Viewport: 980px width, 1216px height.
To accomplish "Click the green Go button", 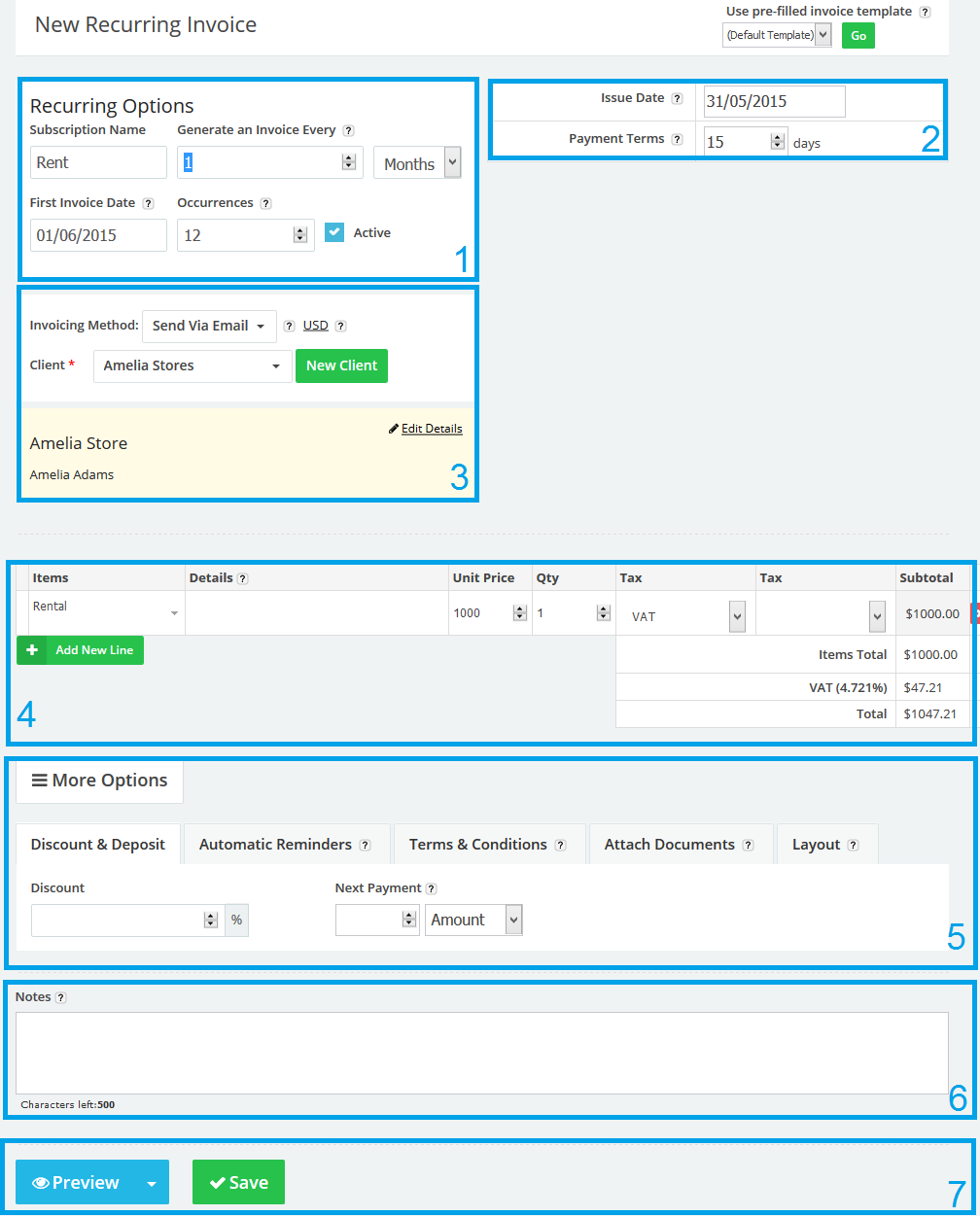I will [857, 34].
